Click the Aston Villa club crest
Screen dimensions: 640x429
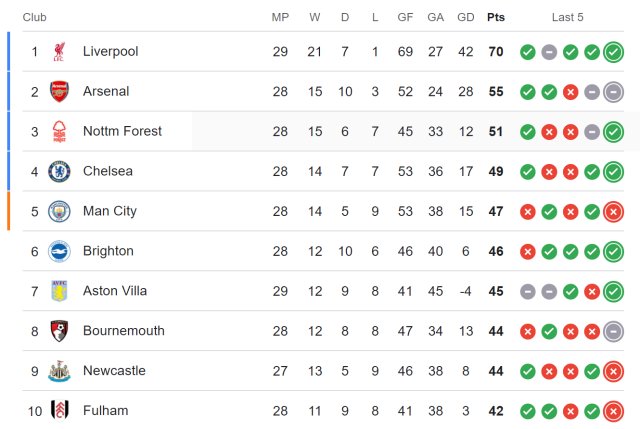(x=59, y=291)
